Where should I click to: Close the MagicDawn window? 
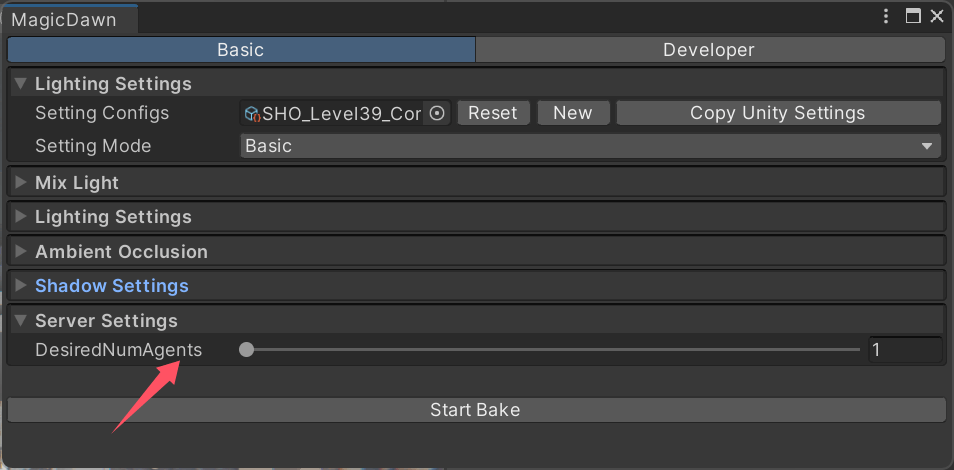tap(937, 16)
